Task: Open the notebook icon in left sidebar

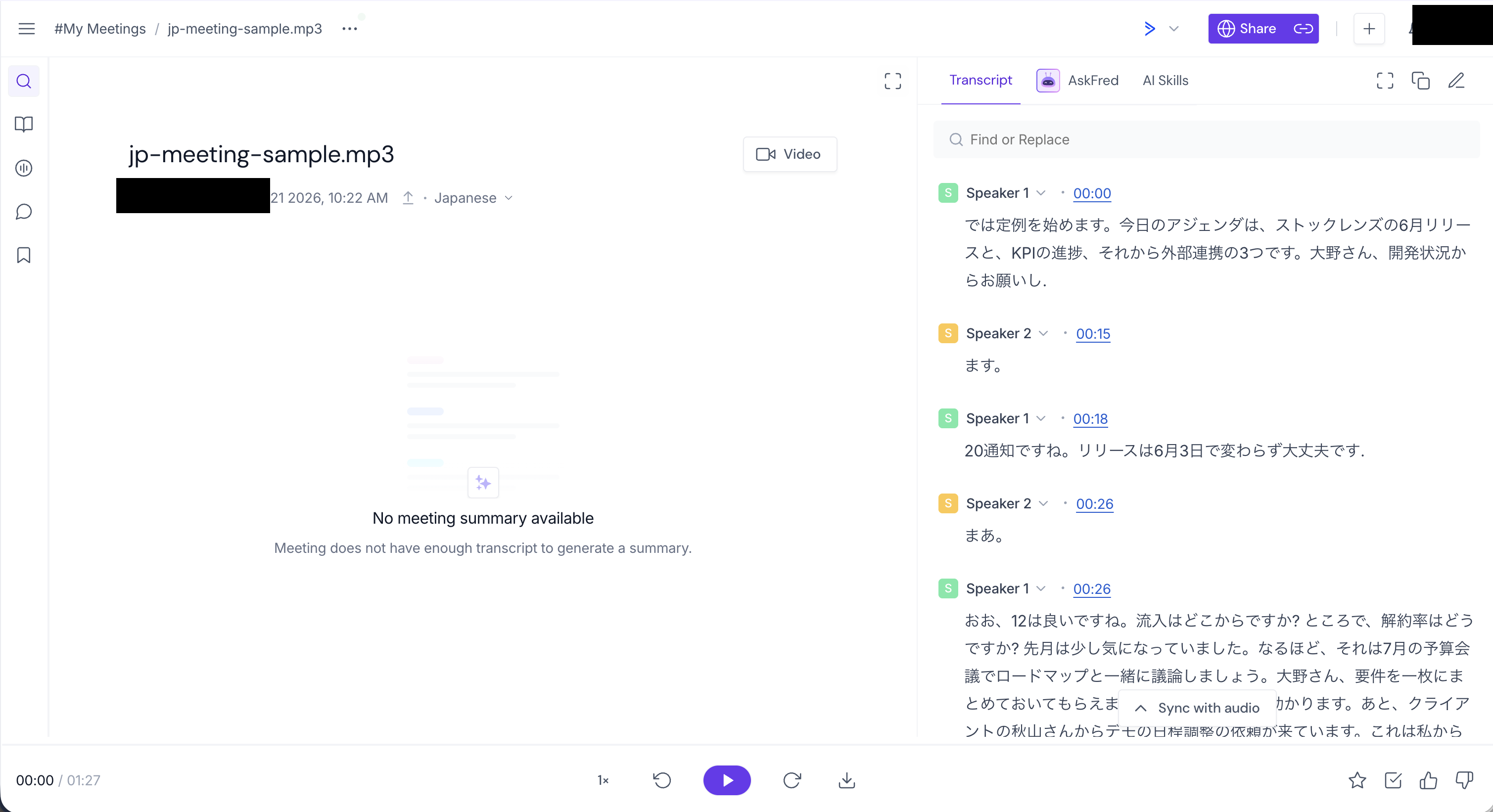Action: [24, 124]
